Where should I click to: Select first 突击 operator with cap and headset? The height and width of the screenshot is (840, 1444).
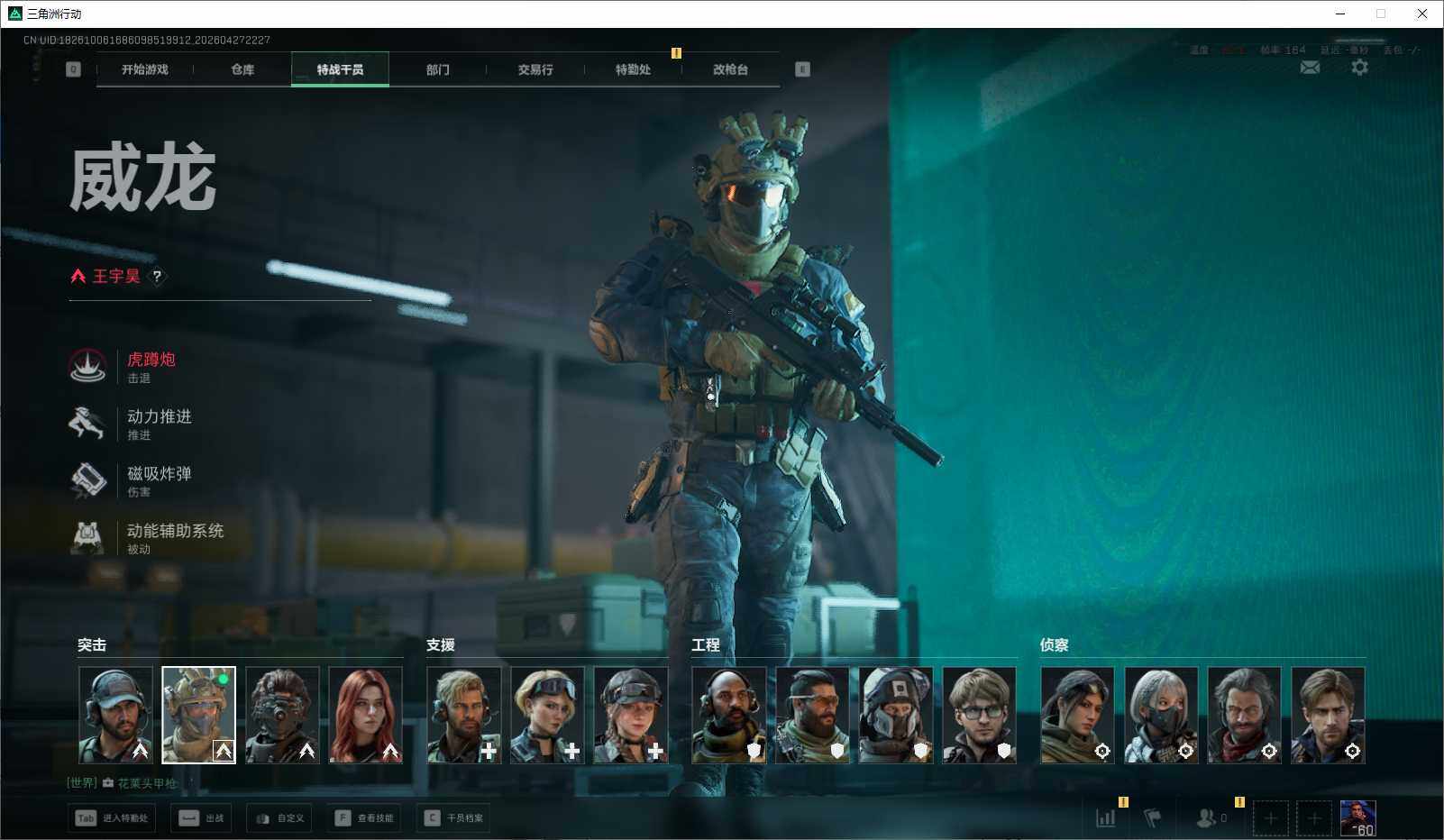115,715
